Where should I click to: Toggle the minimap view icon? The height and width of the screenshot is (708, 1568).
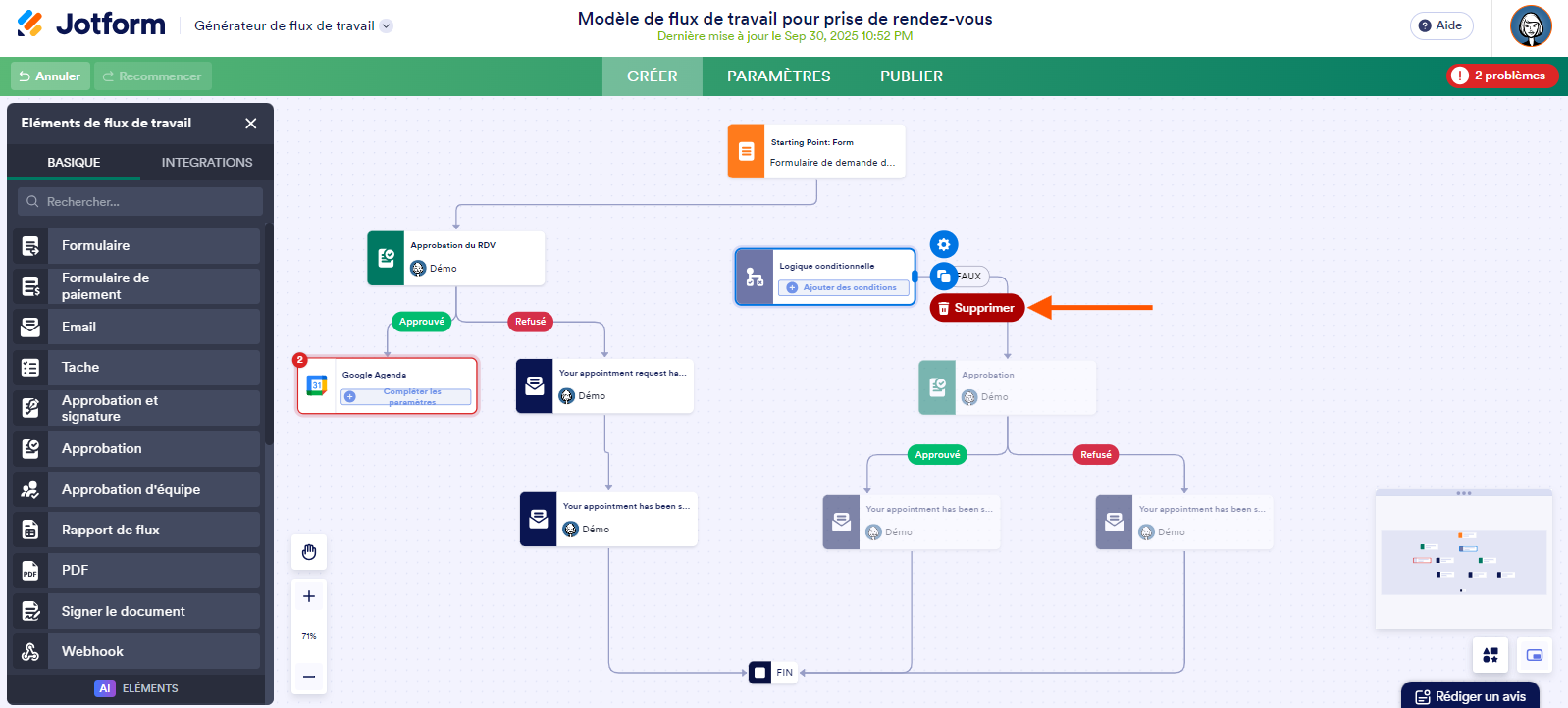[x=1535, y=655]
